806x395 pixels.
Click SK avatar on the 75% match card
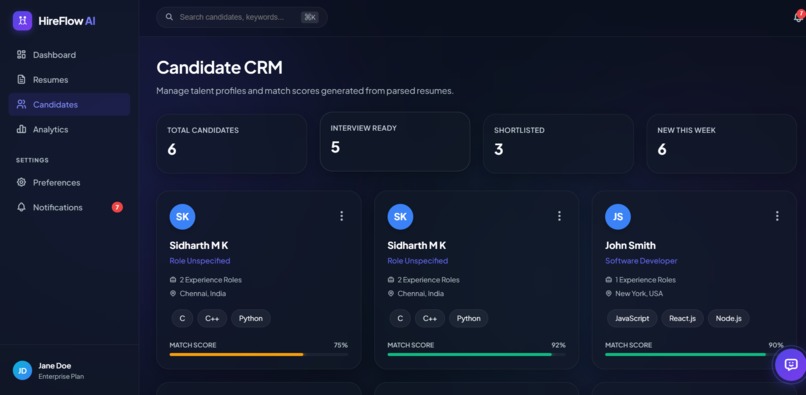pos(182,217)
